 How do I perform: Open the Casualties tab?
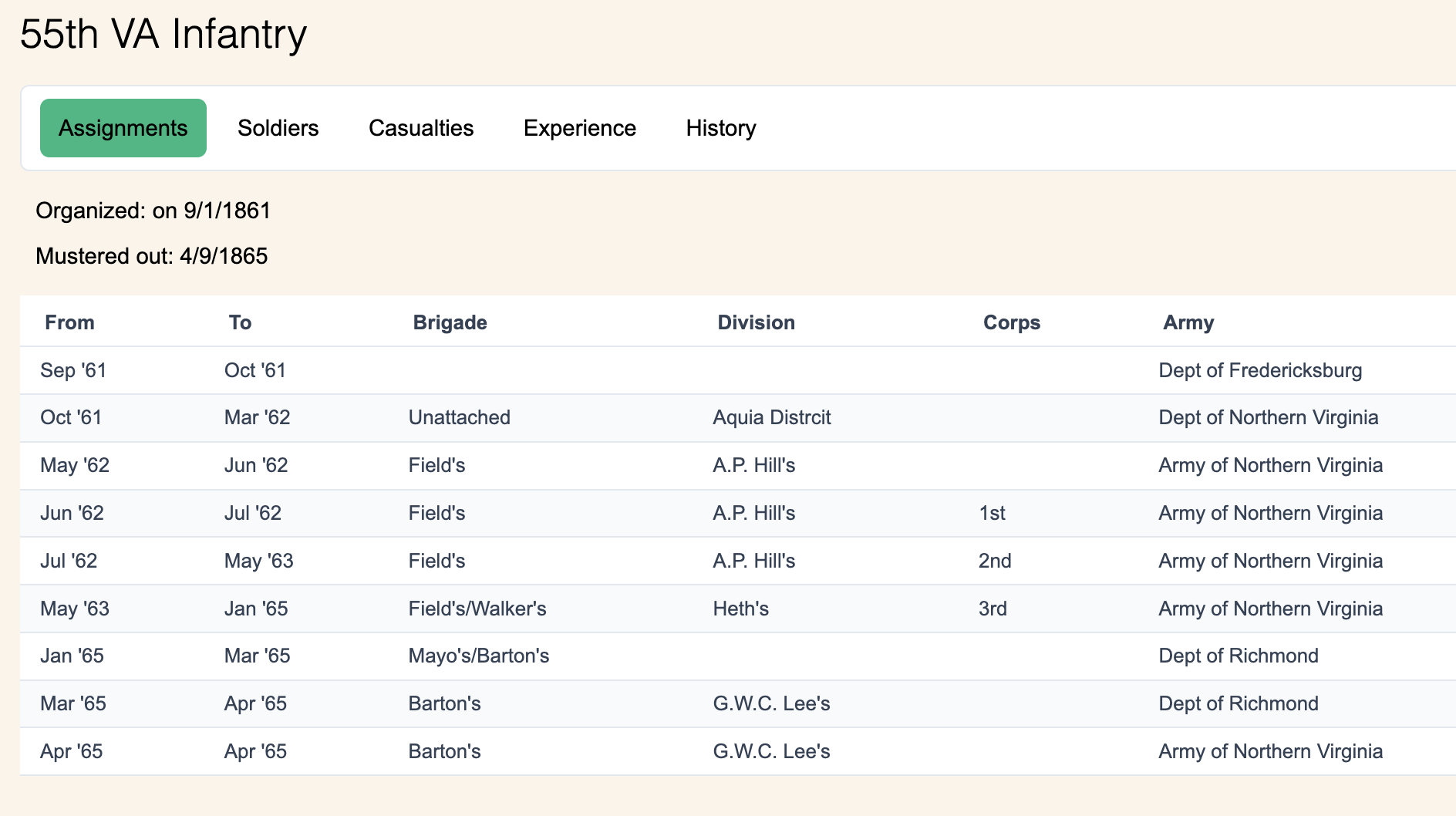(x=421, y=128)
